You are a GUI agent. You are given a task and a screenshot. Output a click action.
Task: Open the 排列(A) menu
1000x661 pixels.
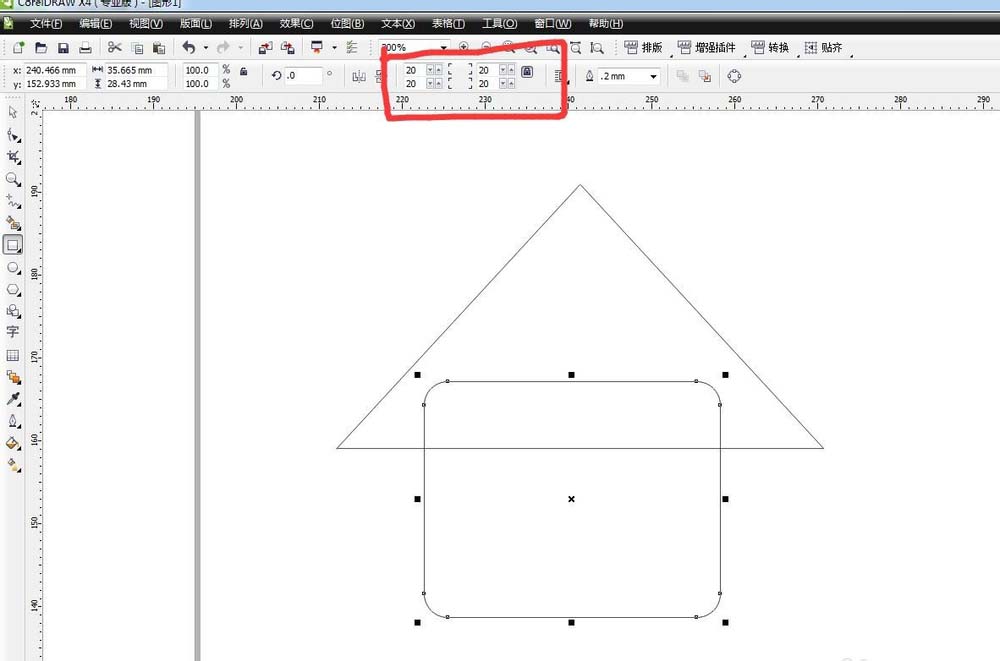click(246, 24)
